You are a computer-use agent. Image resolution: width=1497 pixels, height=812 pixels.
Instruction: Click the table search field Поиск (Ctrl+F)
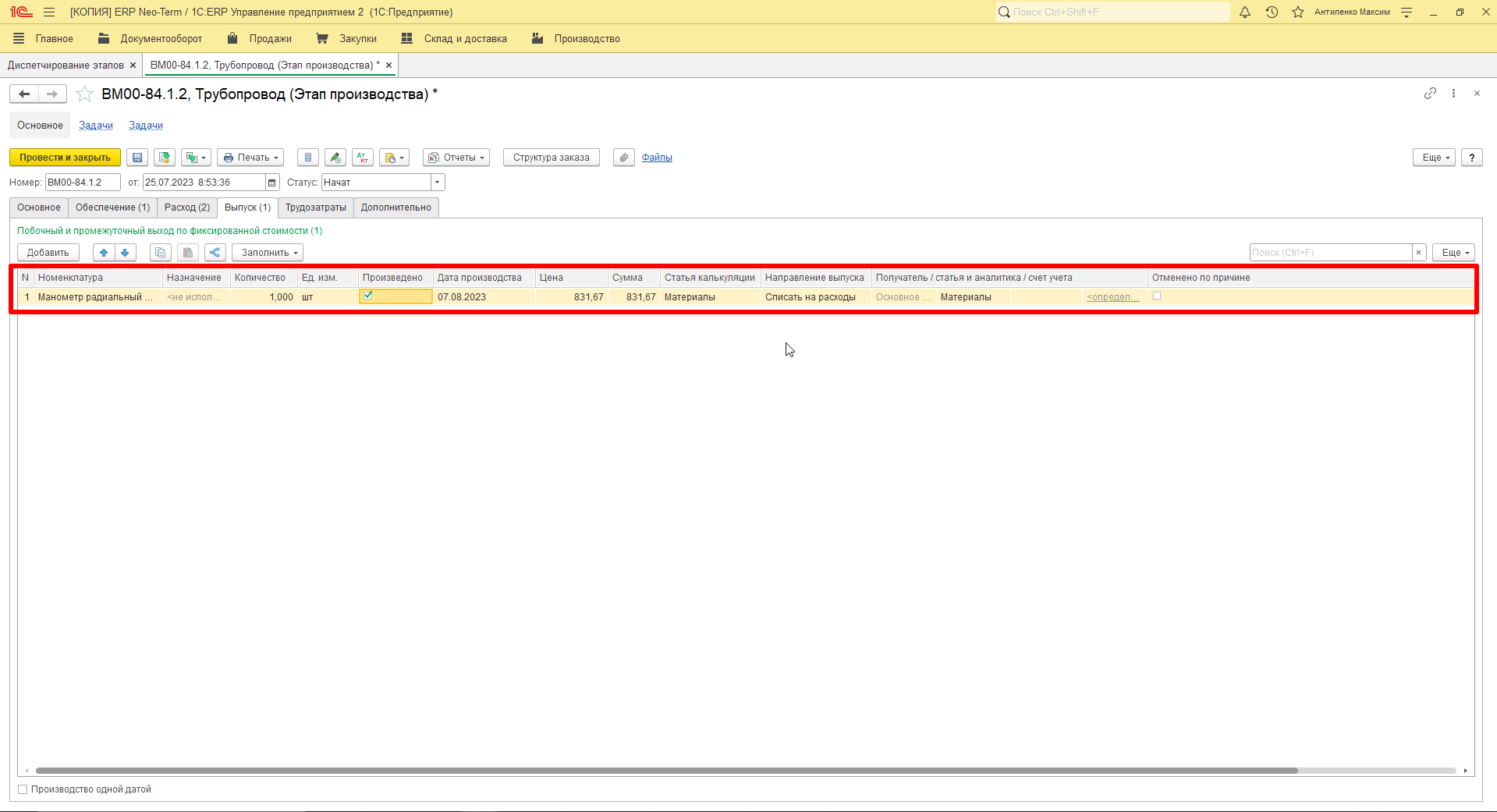[1331, 253]
